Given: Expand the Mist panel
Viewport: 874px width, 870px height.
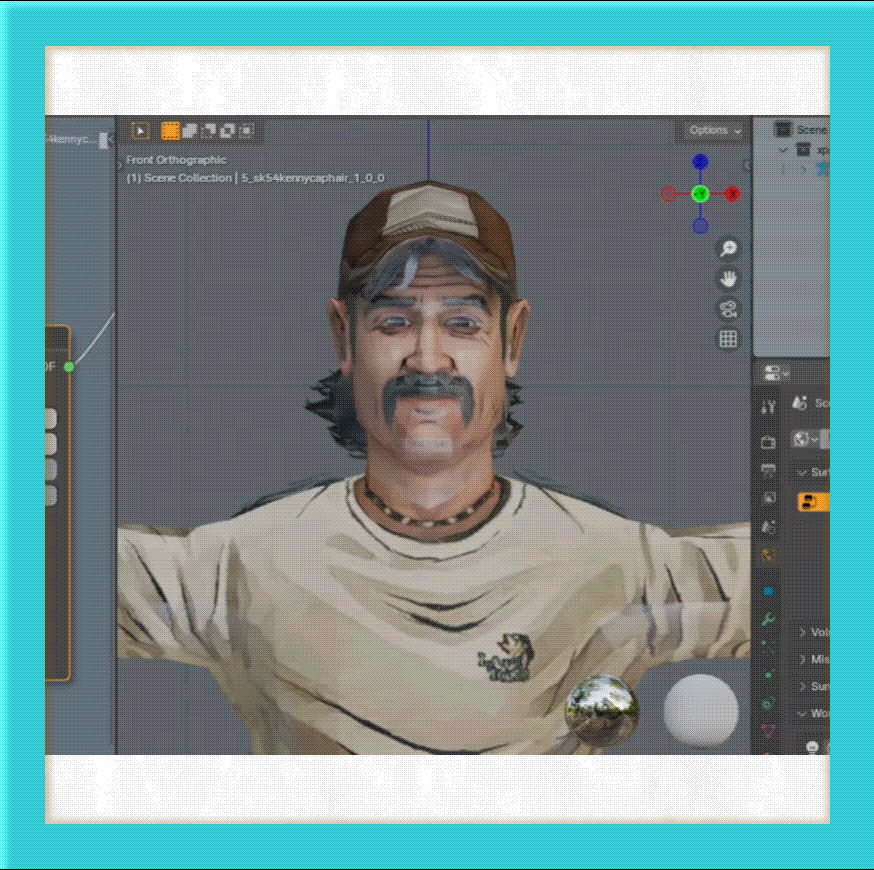Looking at the screenshot, I should point(803,659).
